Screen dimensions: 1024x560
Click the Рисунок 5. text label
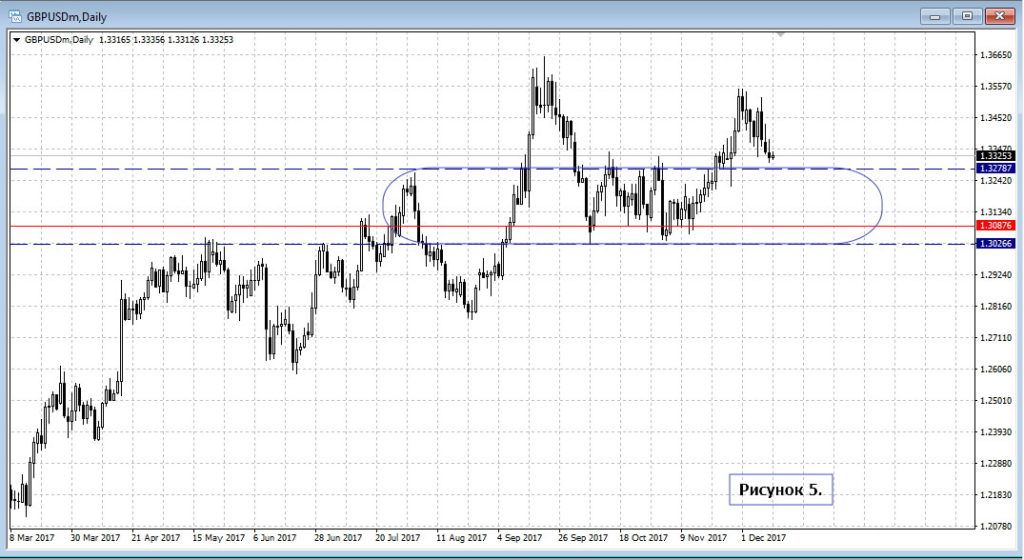coord(780,489)
